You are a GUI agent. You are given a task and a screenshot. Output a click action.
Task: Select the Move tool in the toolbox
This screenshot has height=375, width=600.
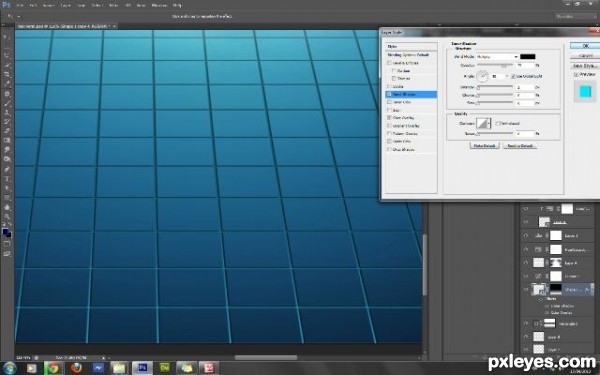click(x=7, y=37)
